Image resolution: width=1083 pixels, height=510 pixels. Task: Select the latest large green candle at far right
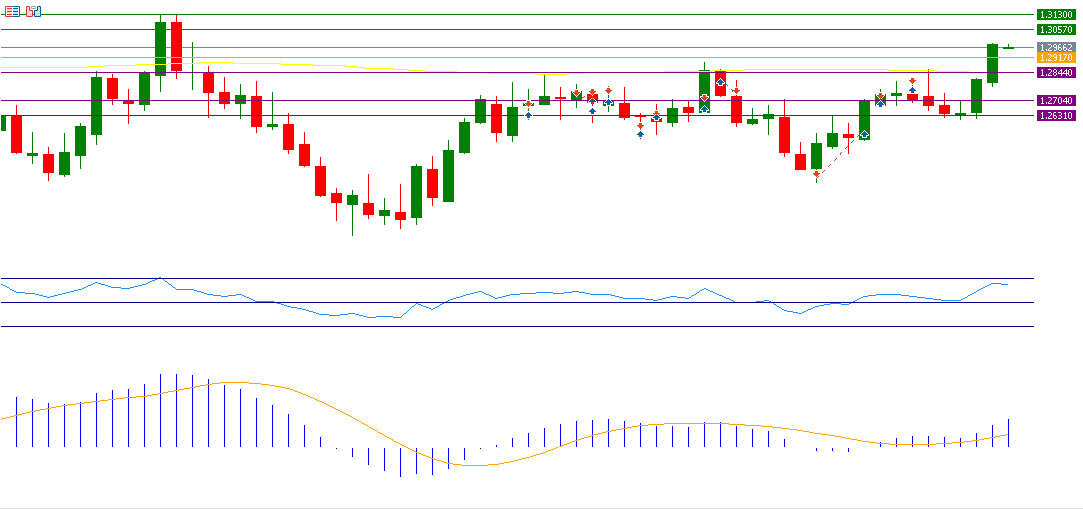(992, 63)
